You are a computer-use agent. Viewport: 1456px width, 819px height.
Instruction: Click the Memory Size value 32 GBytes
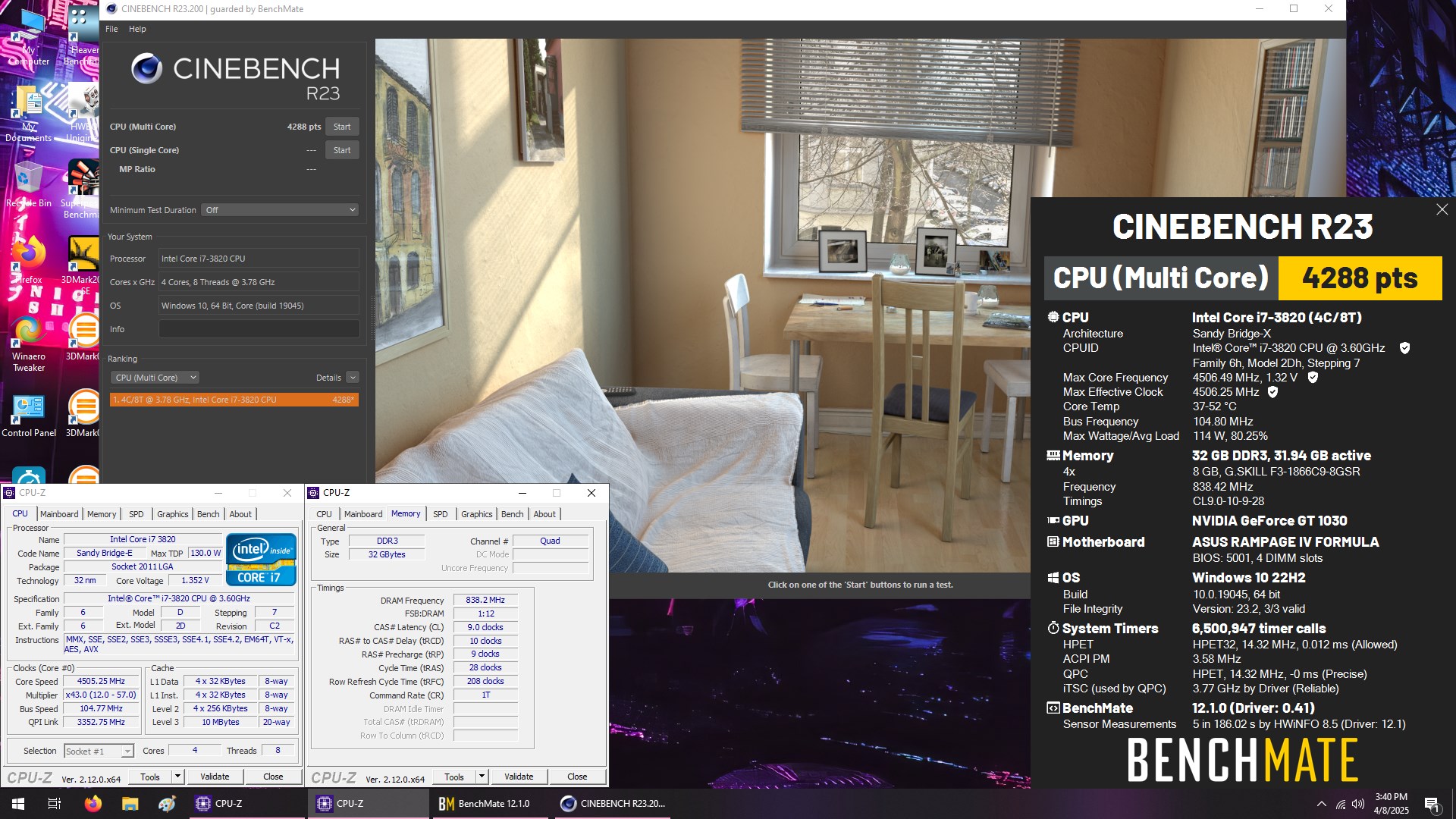(x=387, y=554)
